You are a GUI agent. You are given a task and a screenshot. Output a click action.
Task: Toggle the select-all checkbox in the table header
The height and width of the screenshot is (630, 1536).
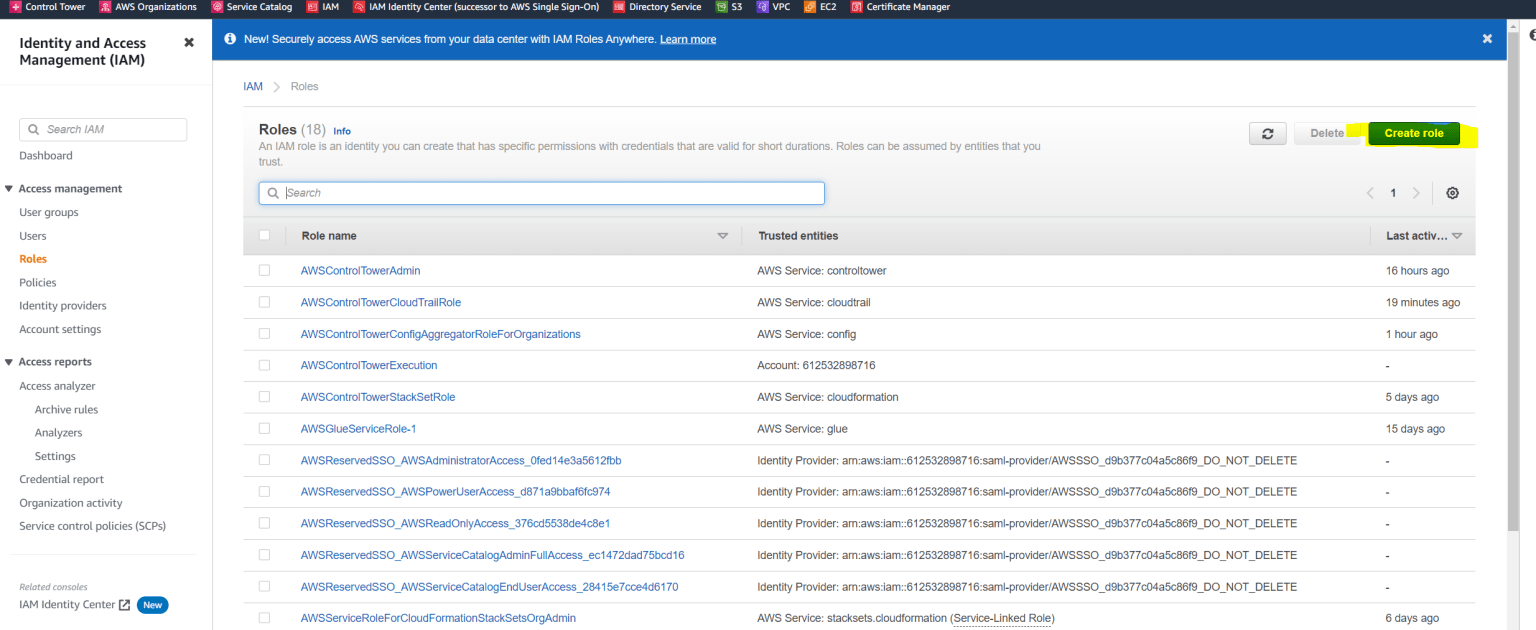tap(265, 235)
